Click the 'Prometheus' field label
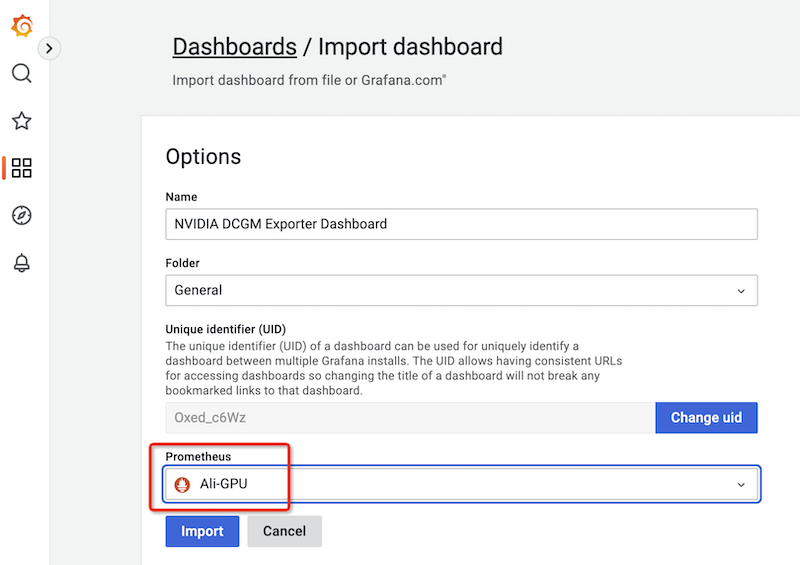This screenshot has width=800, height=565. pyautogui.click(x=198, y=456)
